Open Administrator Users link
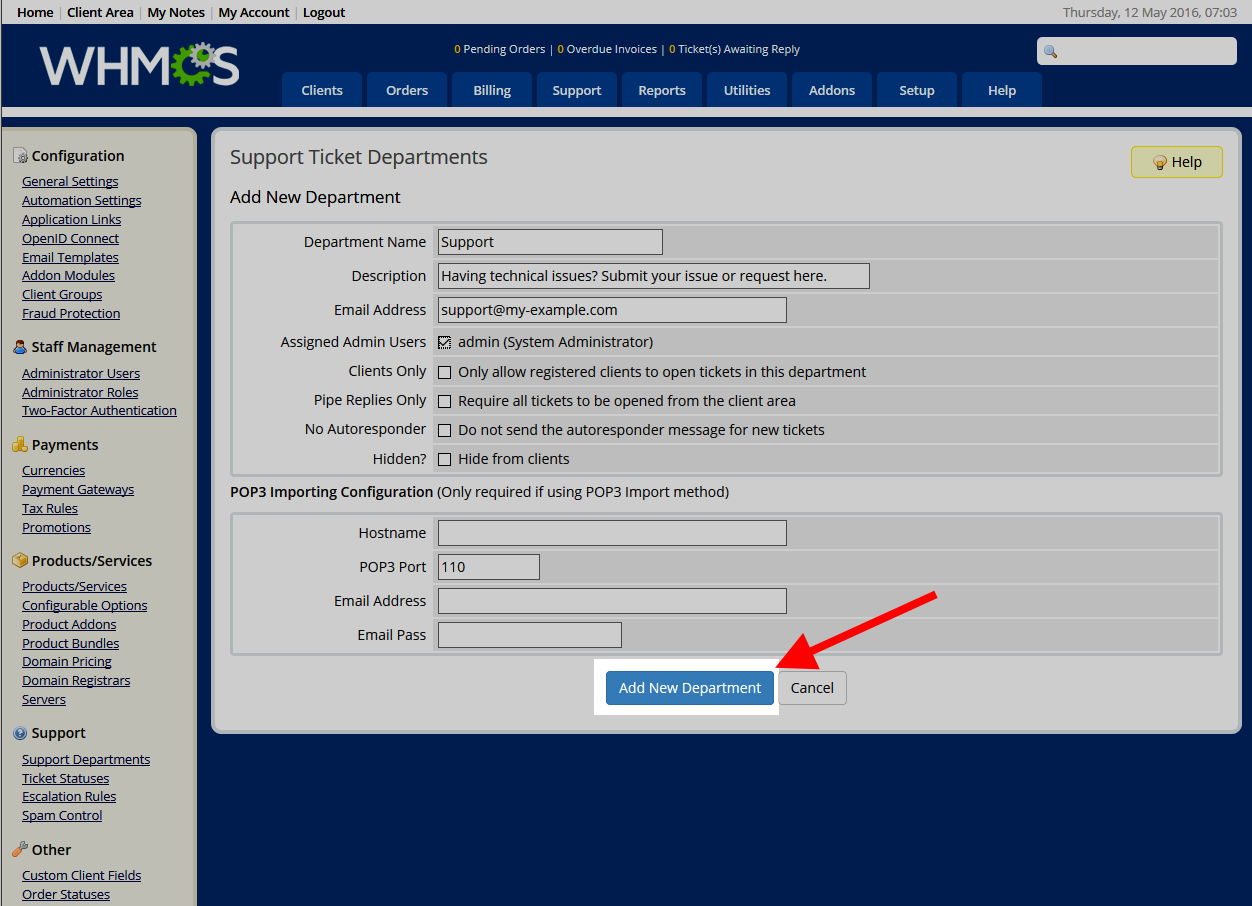The image size is (1252, 906). 81,374
